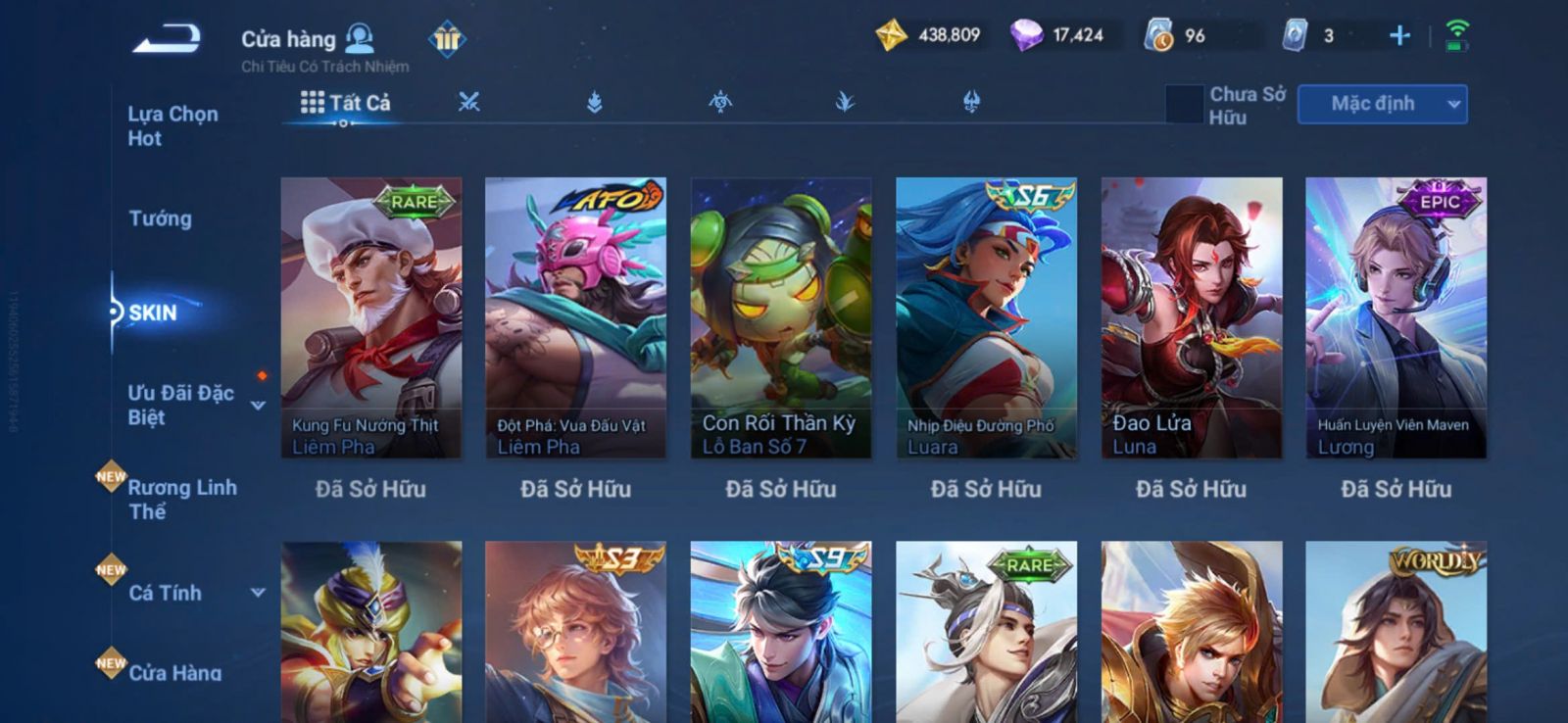Expand the Cá Tính menu chevron
Viewport: 1568px width, 723px height.
258,593
